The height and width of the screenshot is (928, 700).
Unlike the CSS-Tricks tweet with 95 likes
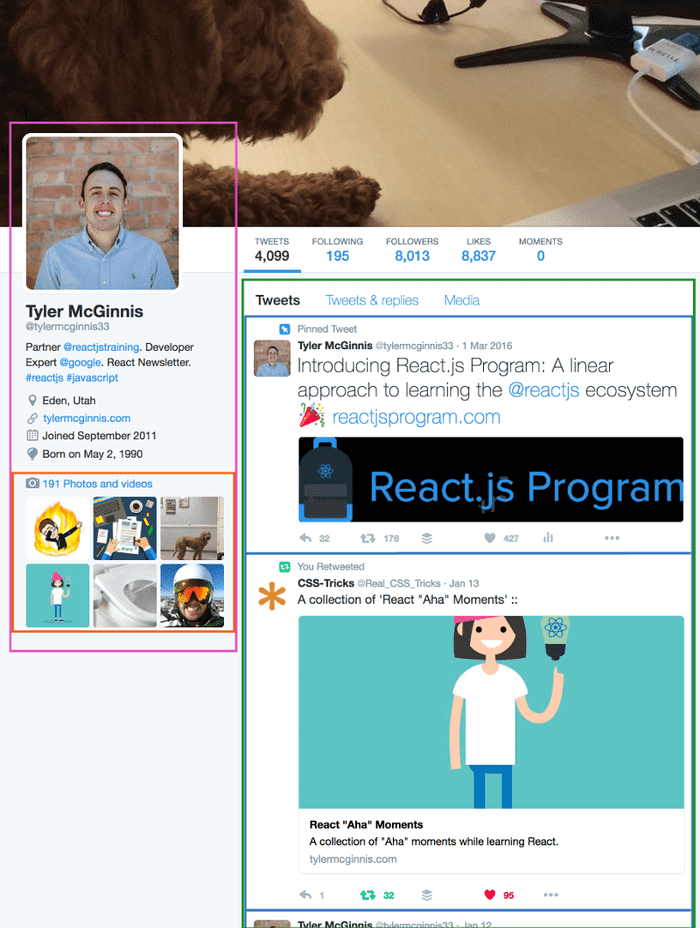(489, 895)
